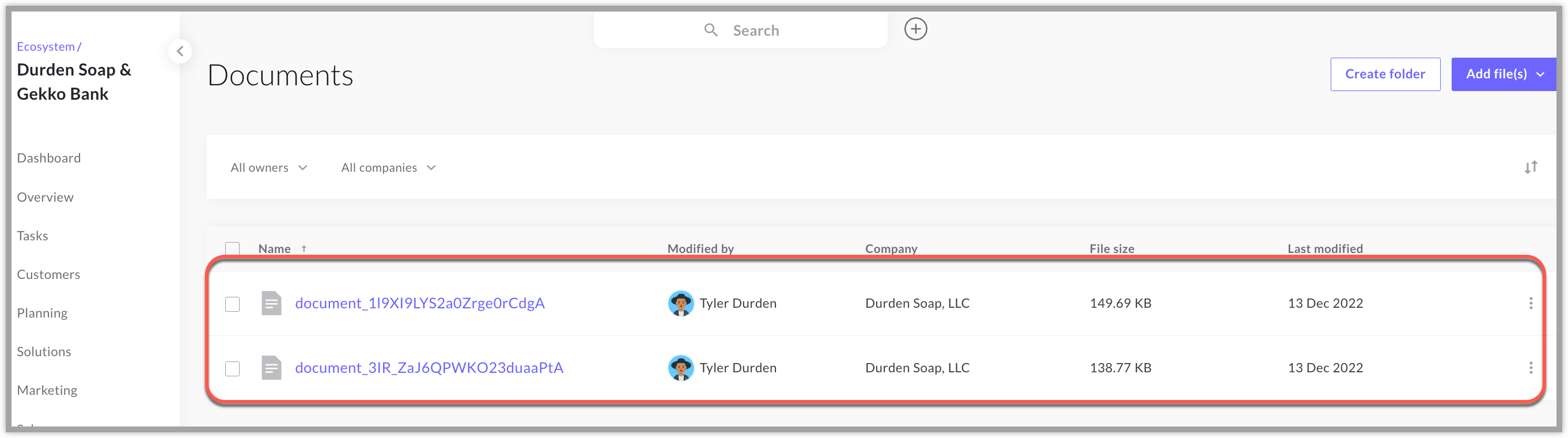Viewport: 1568px width, 438px height.
Task: Open the Add file(s) dropdown arrow
Action: (x=1540, y=74)
